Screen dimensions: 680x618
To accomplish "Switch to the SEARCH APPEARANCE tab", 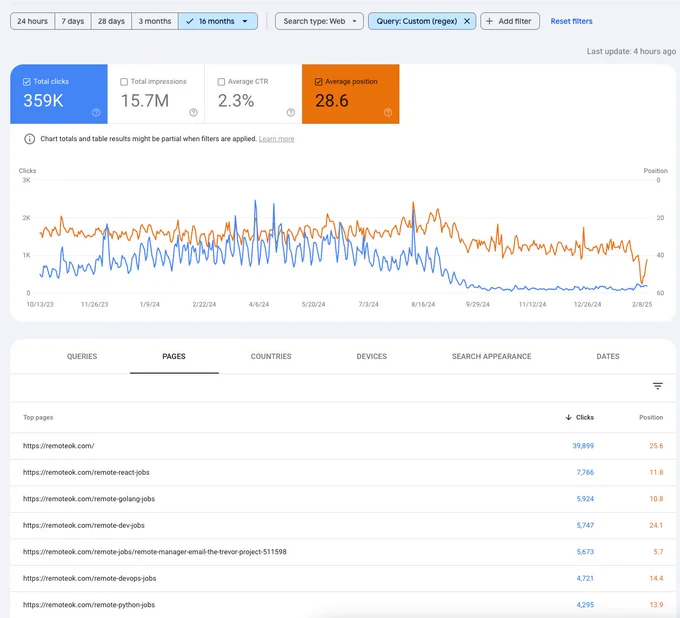I will [491, 356].
